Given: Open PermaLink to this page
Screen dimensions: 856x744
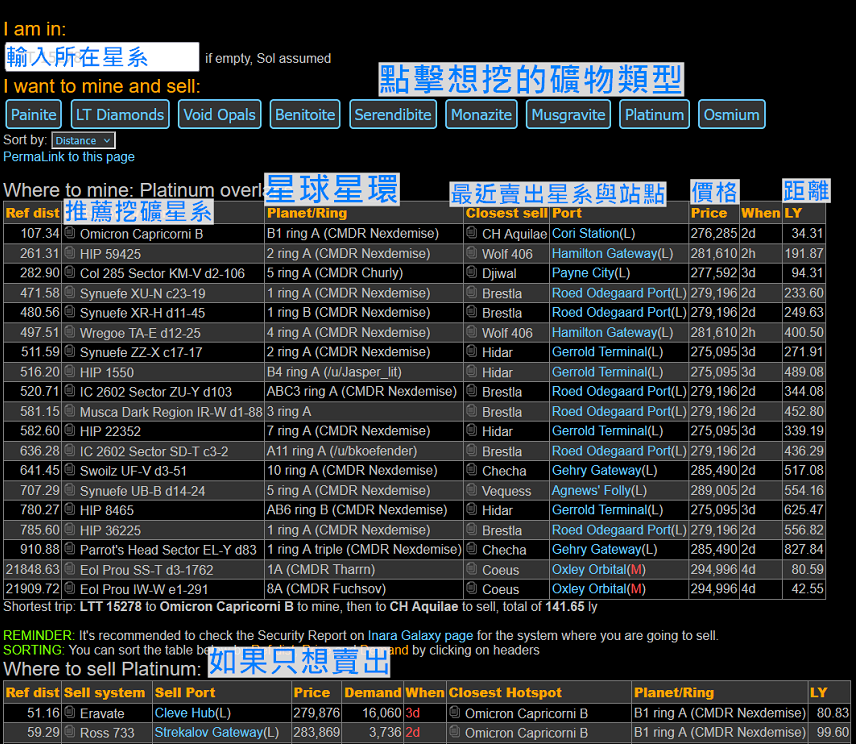Looking at the screenshot, I should click(x=69, y=157).
